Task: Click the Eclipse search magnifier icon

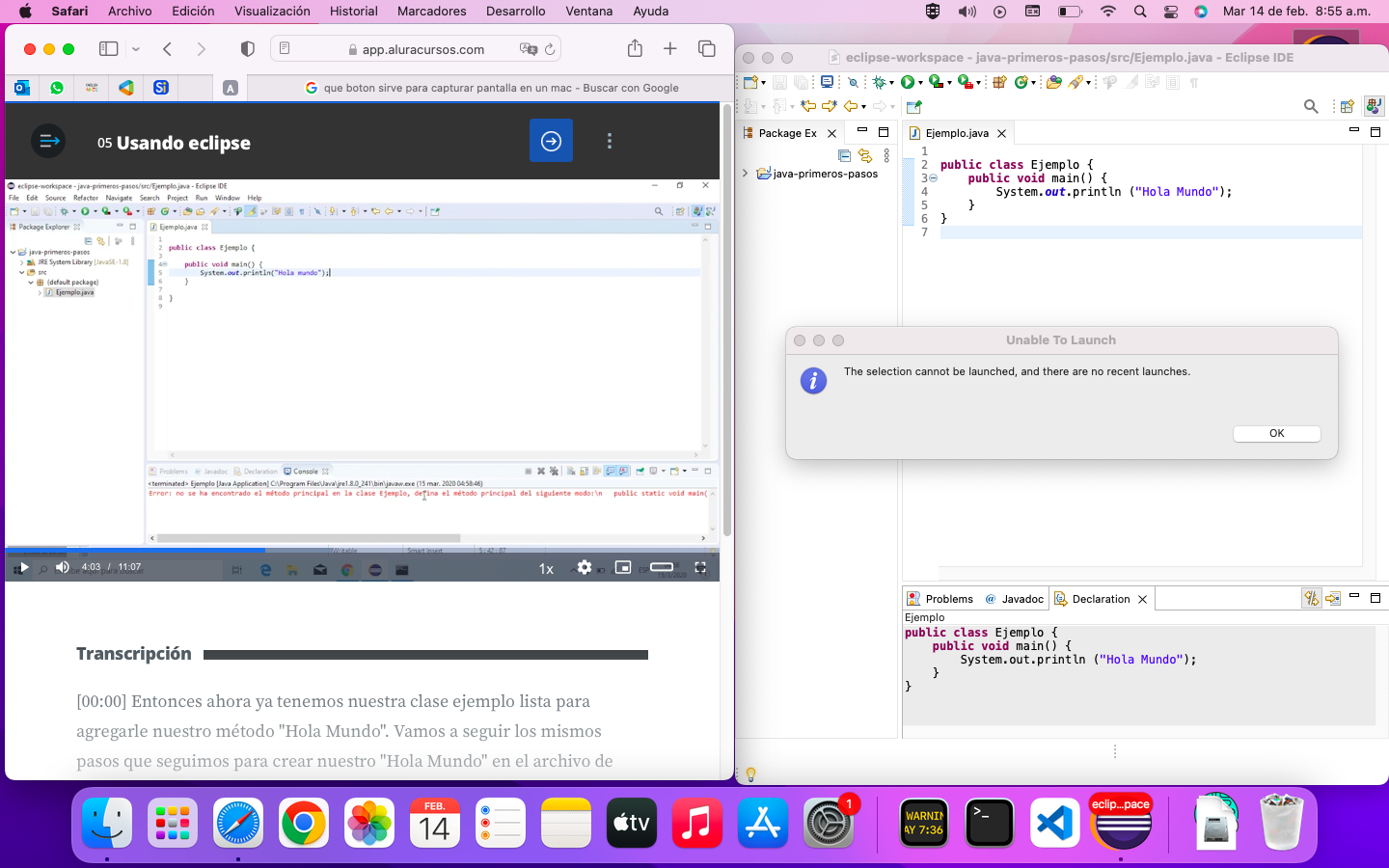Action: 1311,106
